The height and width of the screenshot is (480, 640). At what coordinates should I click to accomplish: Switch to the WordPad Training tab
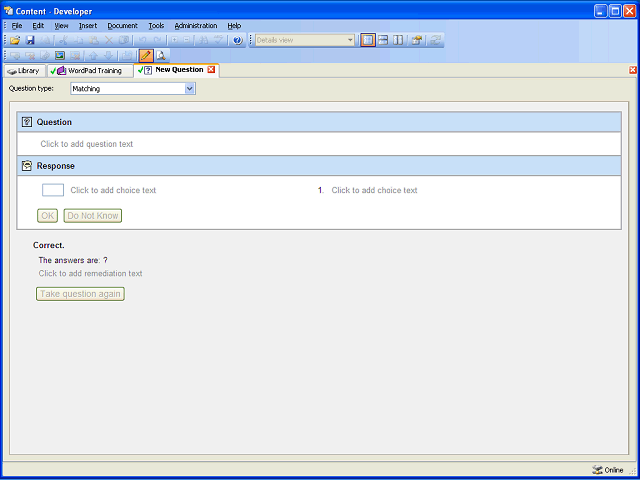pyautogui.click(x=90, y=71)
